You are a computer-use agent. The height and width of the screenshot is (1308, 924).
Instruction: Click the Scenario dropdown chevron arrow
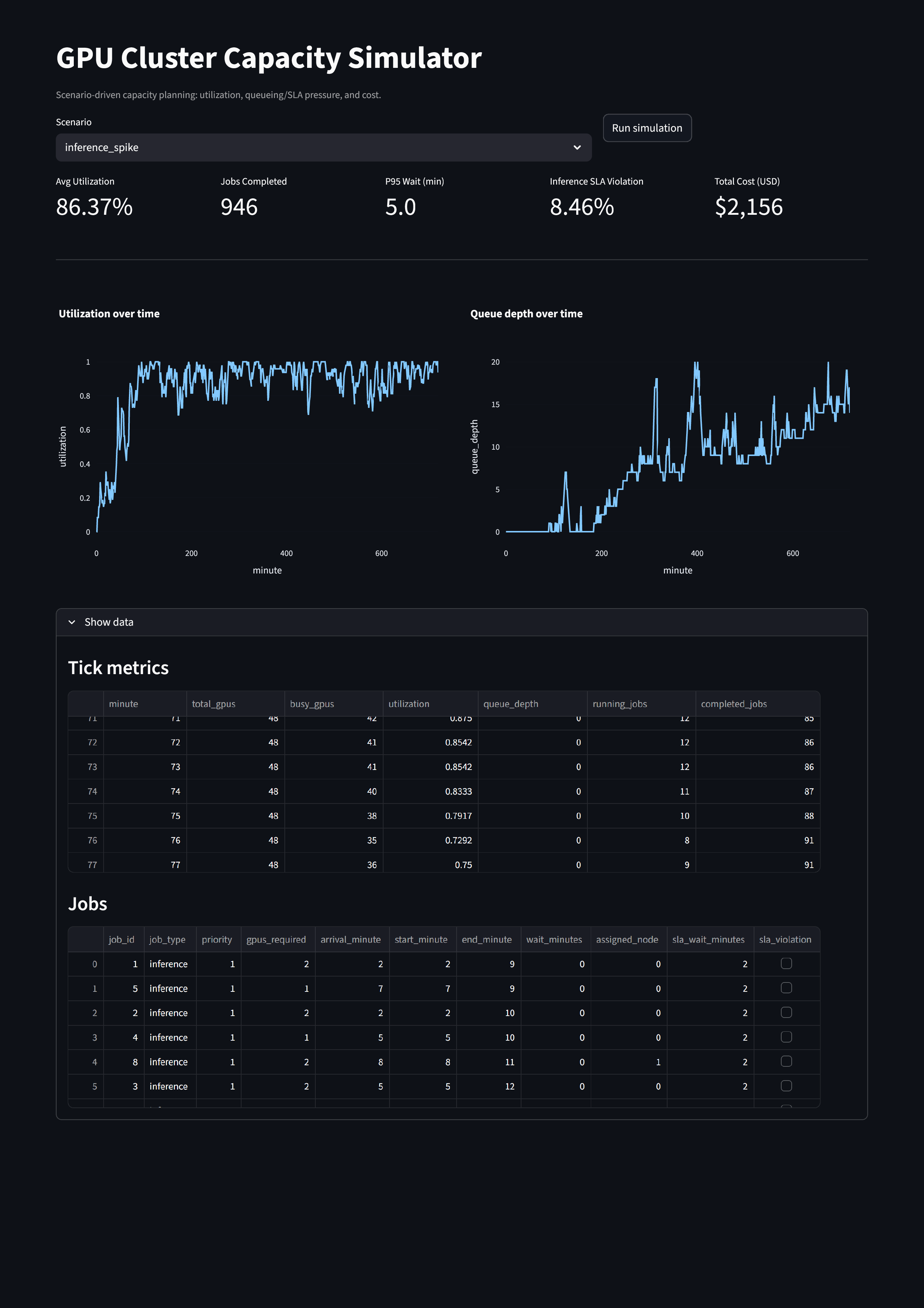[577, 148]
